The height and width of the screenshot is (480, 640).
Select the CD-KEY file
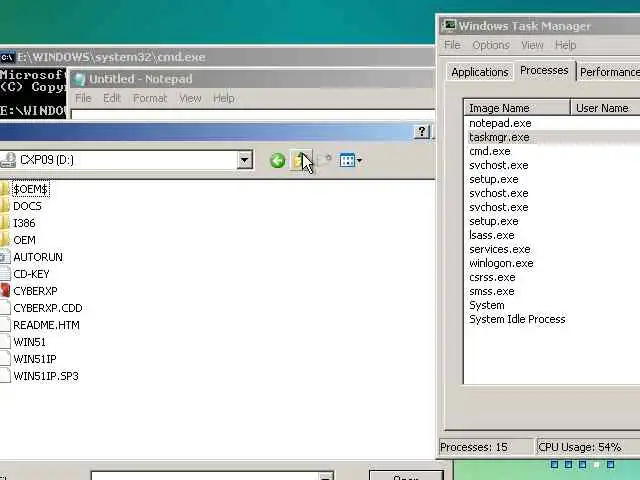pos(31,274)
